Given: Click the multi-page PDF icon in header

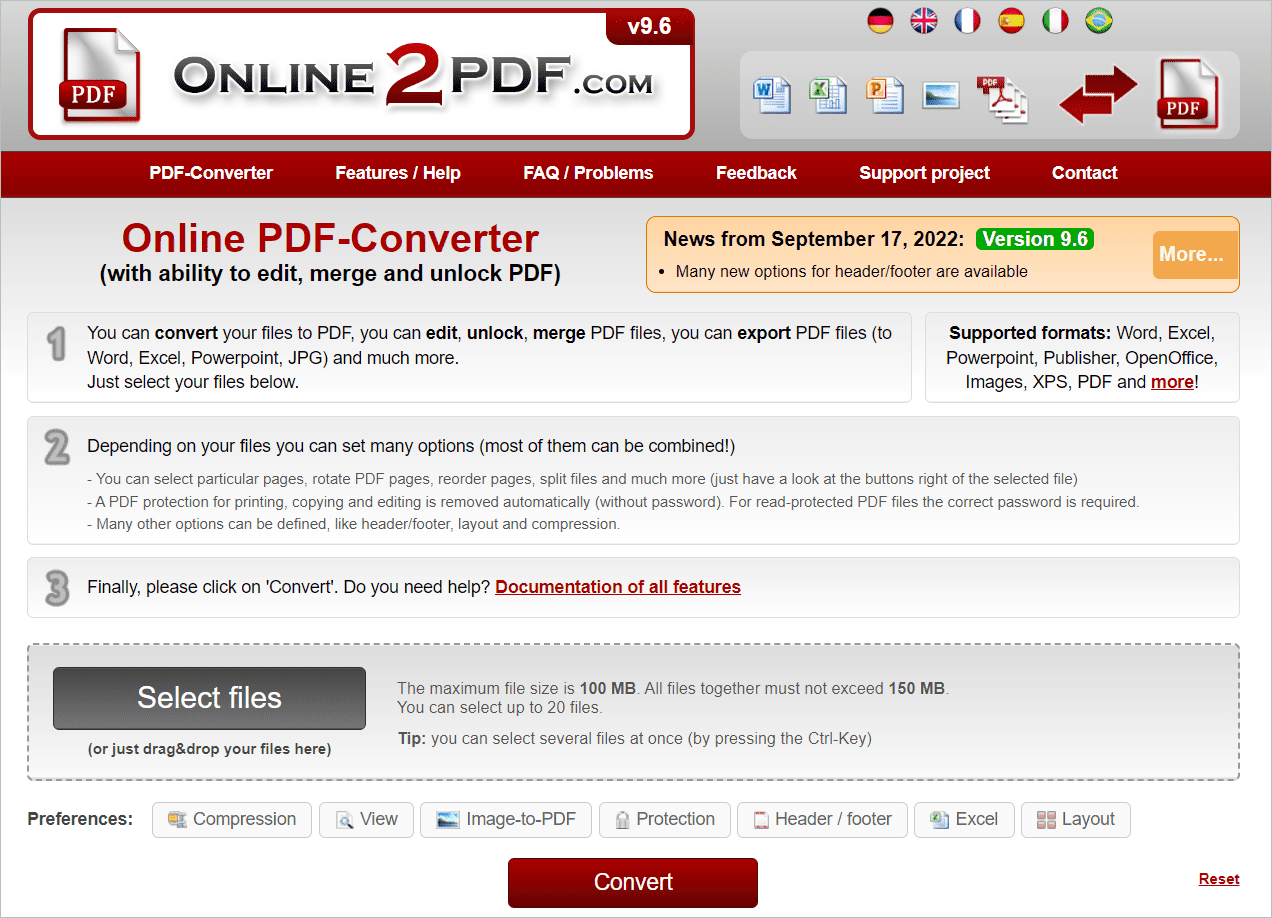Looking at the screenshot, I should (x=1003, y=99).
